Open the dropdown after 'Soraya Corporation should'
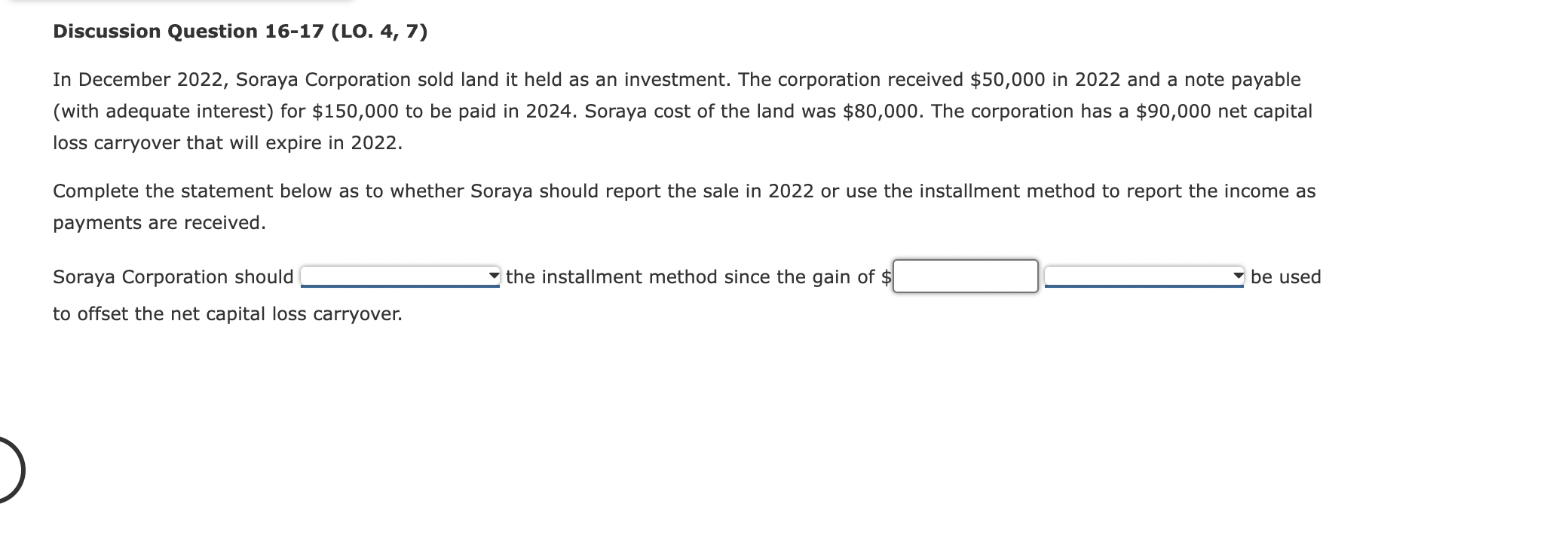 click(x=400, y=277)
